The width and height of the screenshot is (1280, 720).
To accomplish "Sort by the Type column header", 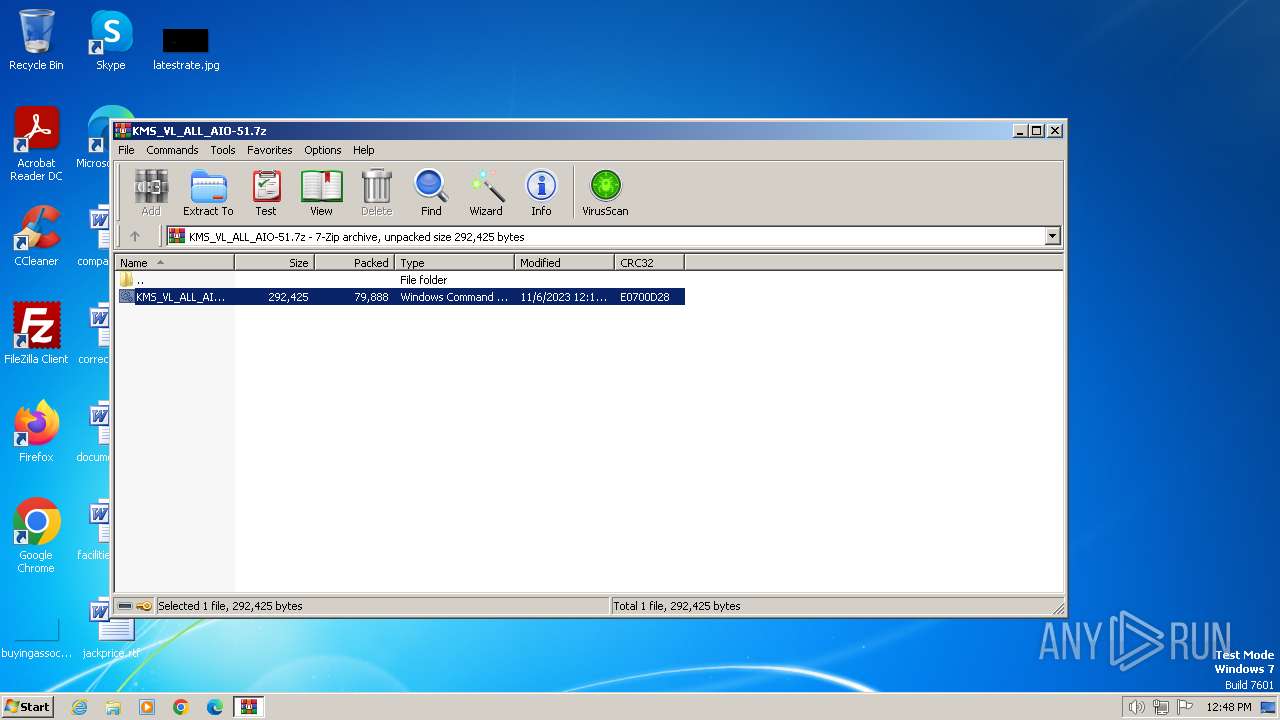I will pyautogui.click(x=455, y=263).
